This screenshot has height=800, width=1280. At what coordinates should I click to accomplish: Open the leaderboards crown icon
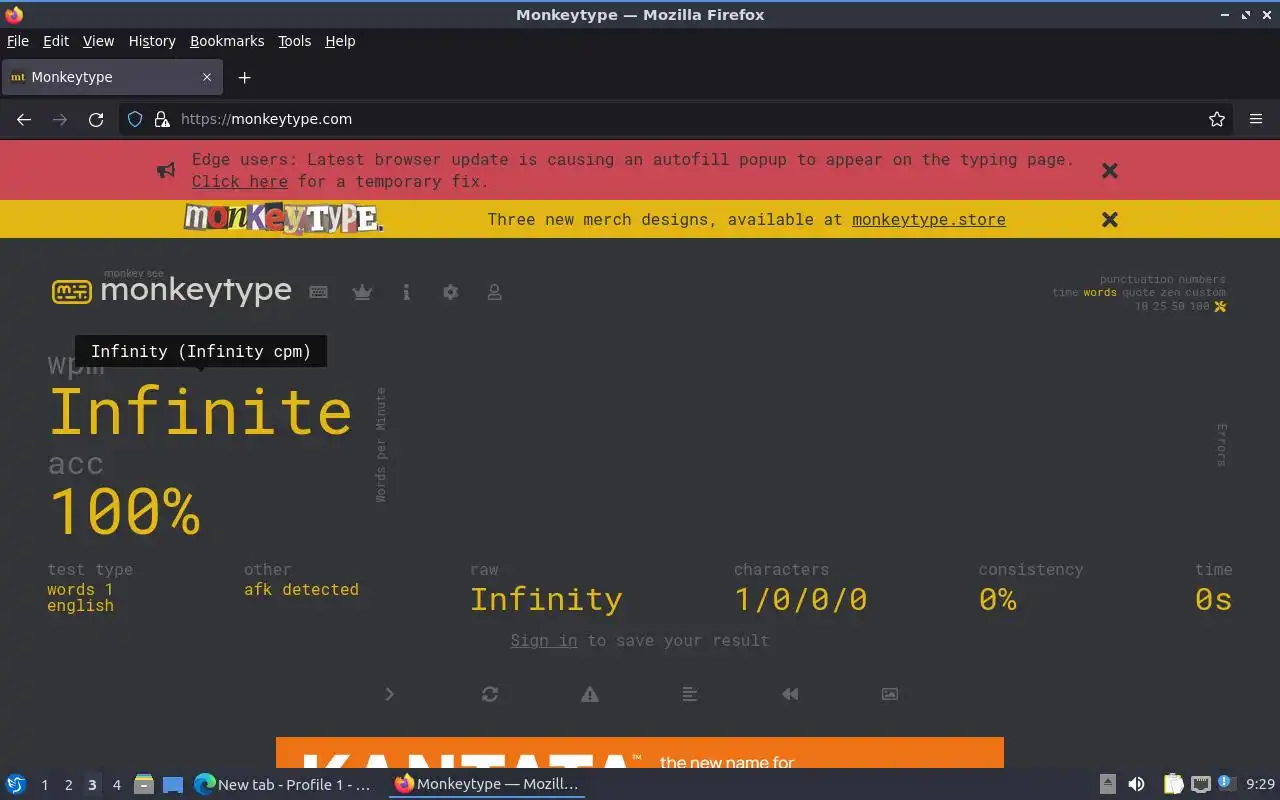coord(362,292)
